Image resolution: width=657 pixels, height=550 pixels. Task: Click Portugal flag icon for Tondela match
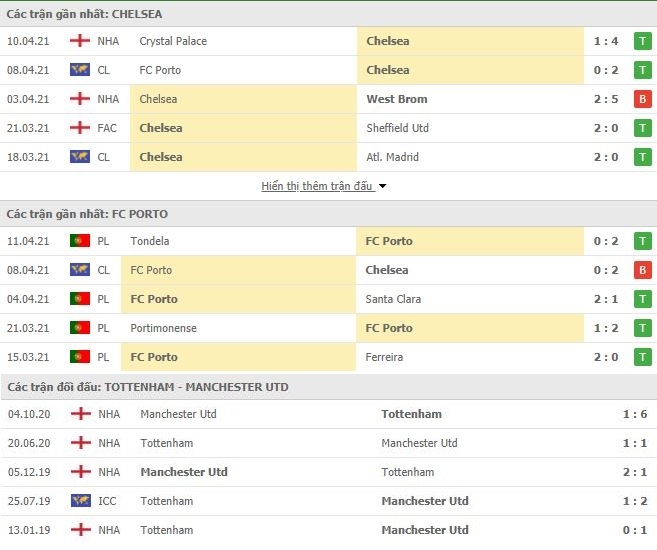[x=80, y=241]
